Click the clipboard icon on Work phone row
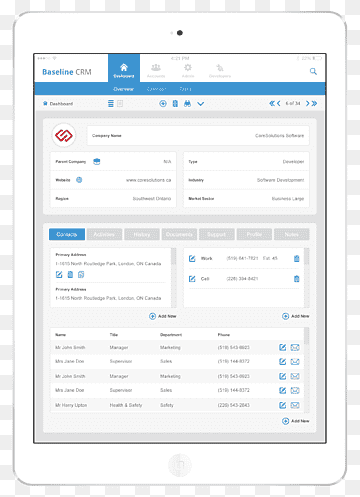The width and height of the screenshot is (360, 497). click(297, 259)
